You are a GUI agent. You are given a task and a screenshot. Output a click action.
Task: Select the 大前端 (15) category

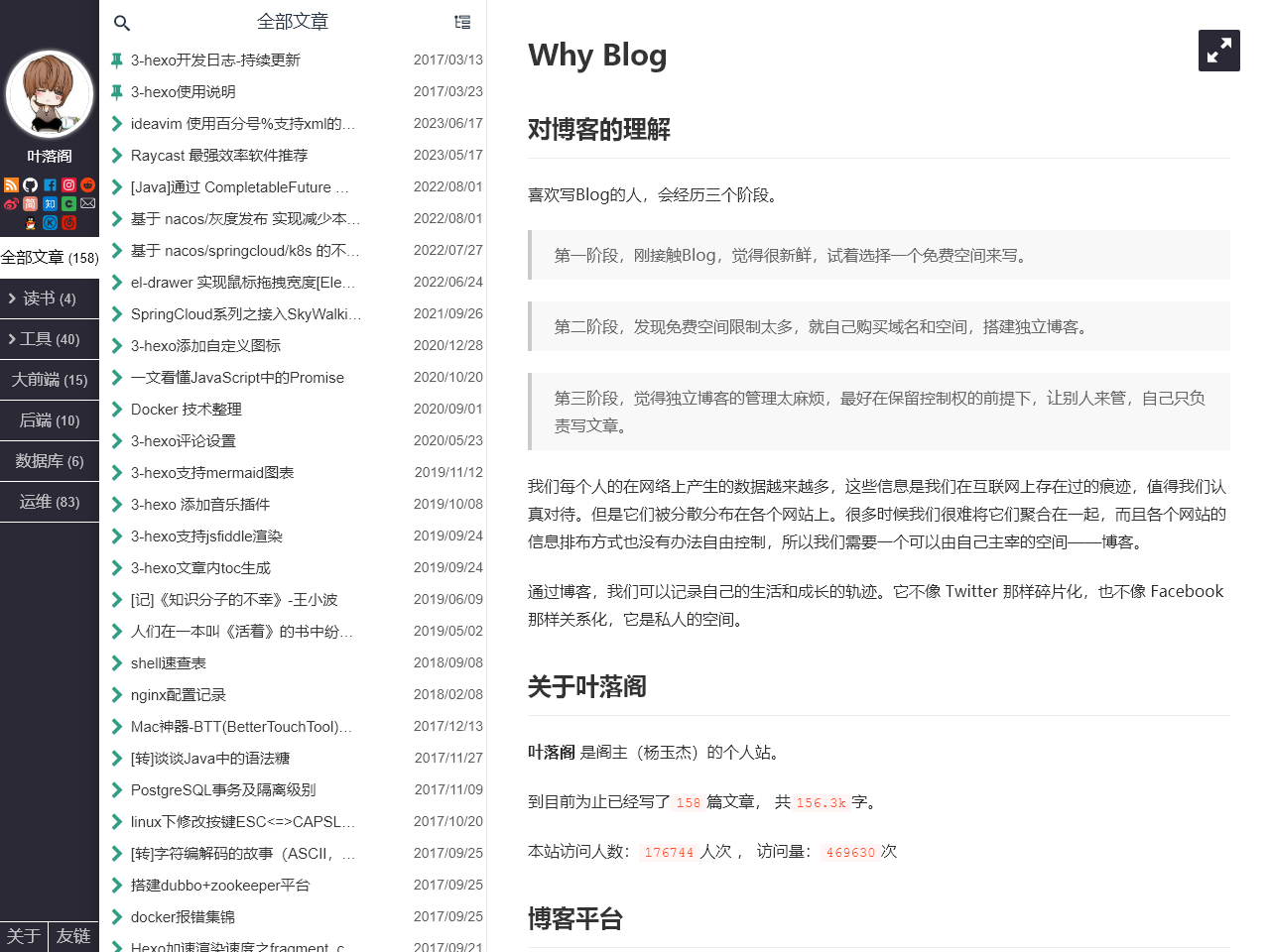click(x=50, y=380)
